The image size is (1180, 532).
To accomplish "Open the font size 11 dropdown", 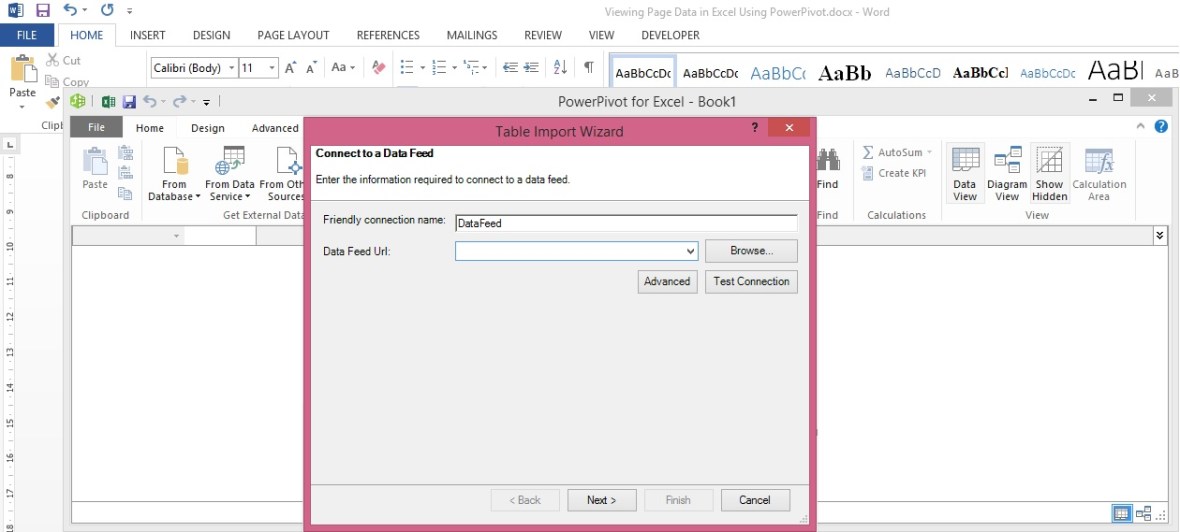I will (272, 68).
